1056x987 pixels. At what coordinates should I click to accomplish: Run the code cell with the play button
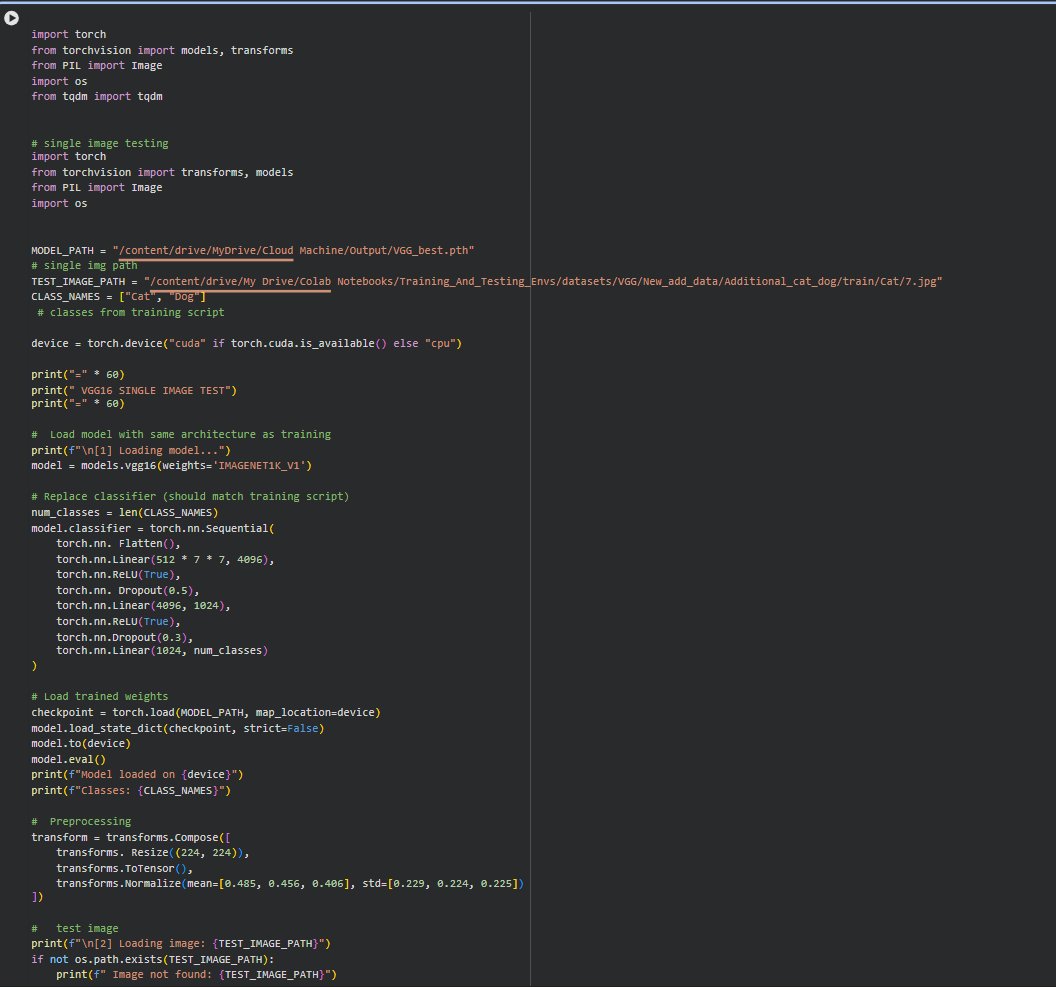point(11,18)
